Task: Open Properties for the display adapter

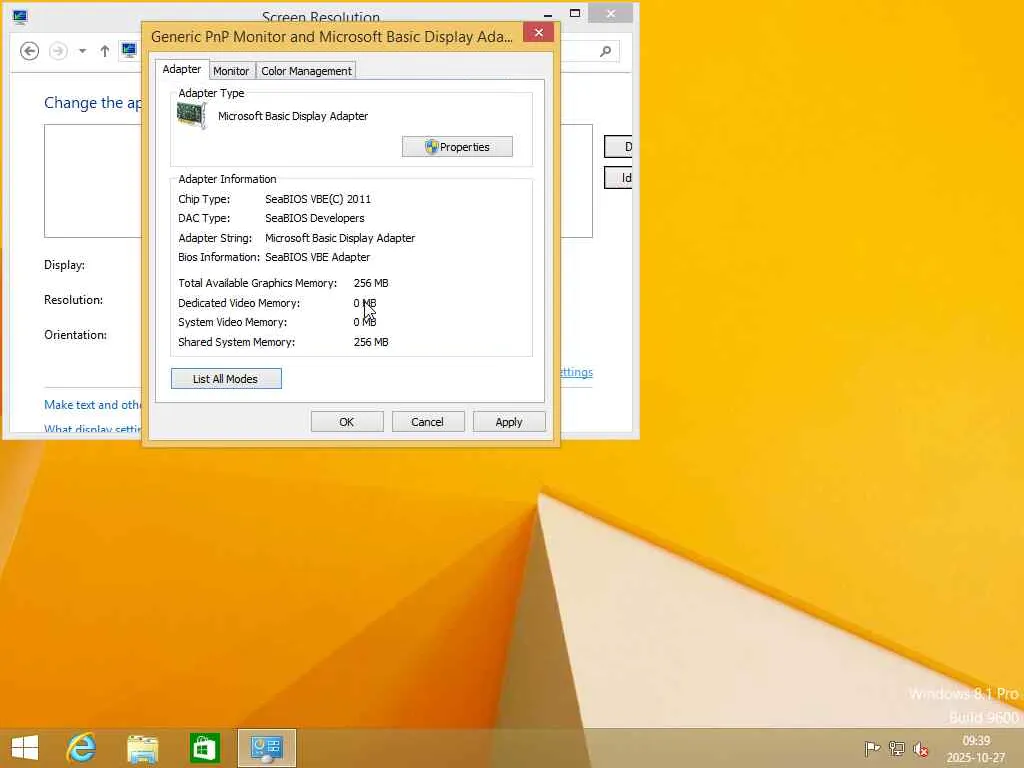Action: (x=457, y=147)
